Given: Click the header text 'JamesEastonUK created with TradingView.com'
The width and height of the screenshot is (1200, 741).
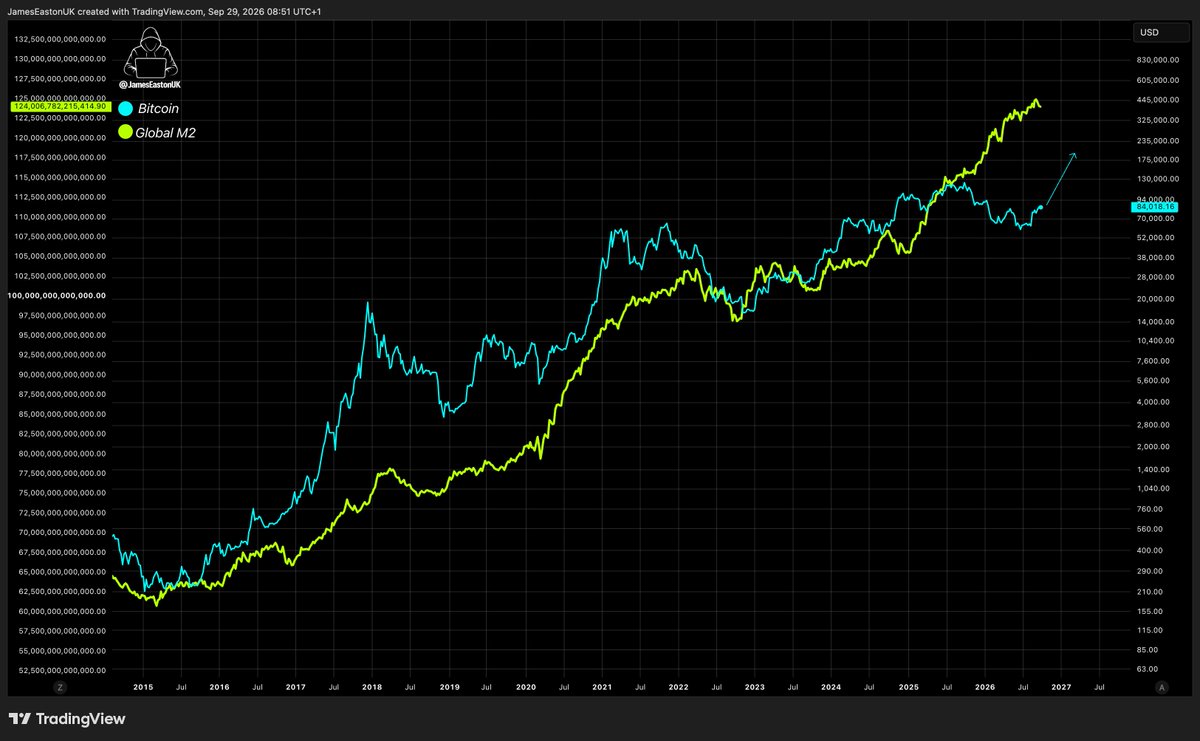Looking at the screenshot, I should pos(108,10).
